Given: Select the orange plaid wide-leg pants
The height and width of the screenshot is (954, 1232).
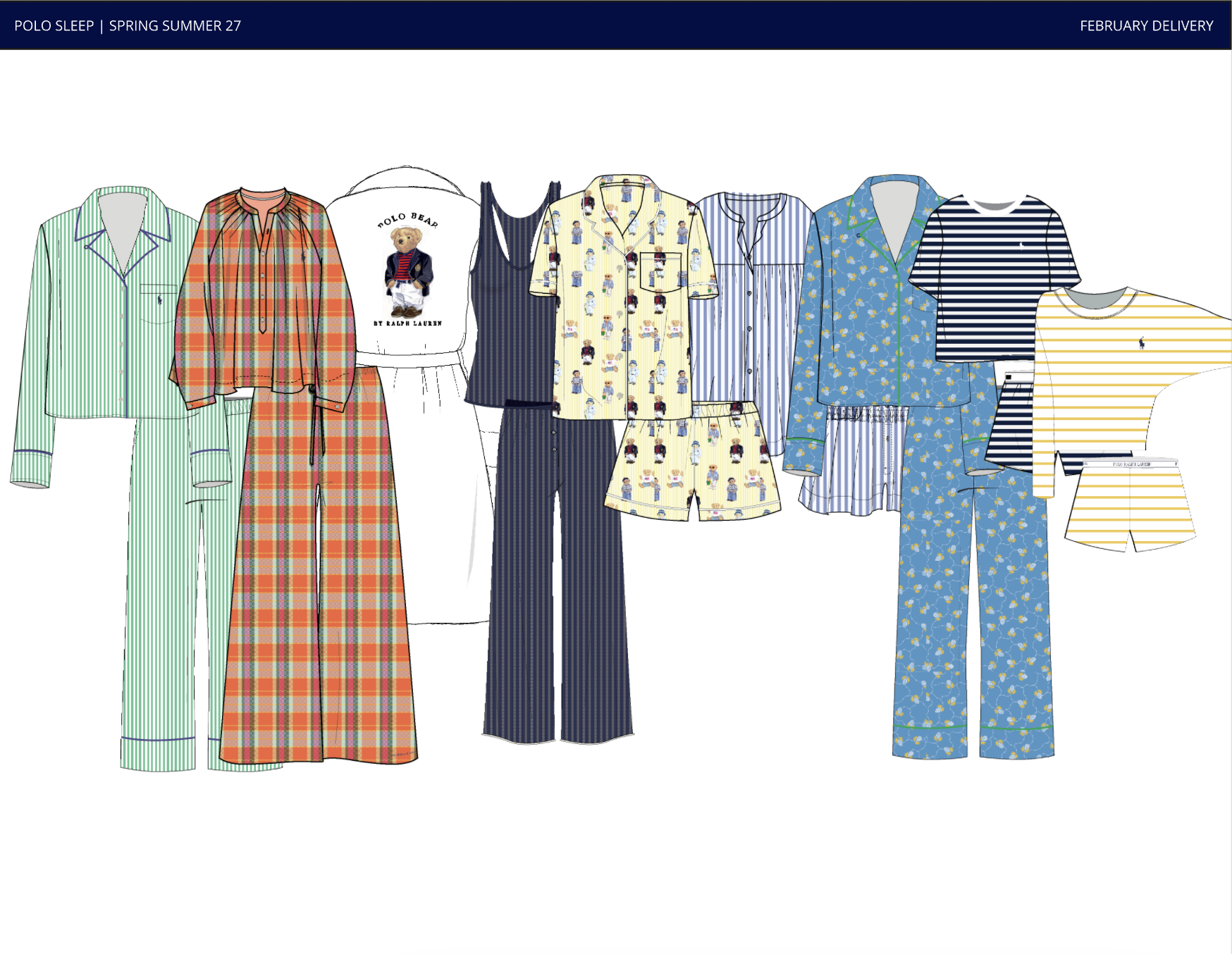Looking at the screenshot, I should [x=319, y=564].
